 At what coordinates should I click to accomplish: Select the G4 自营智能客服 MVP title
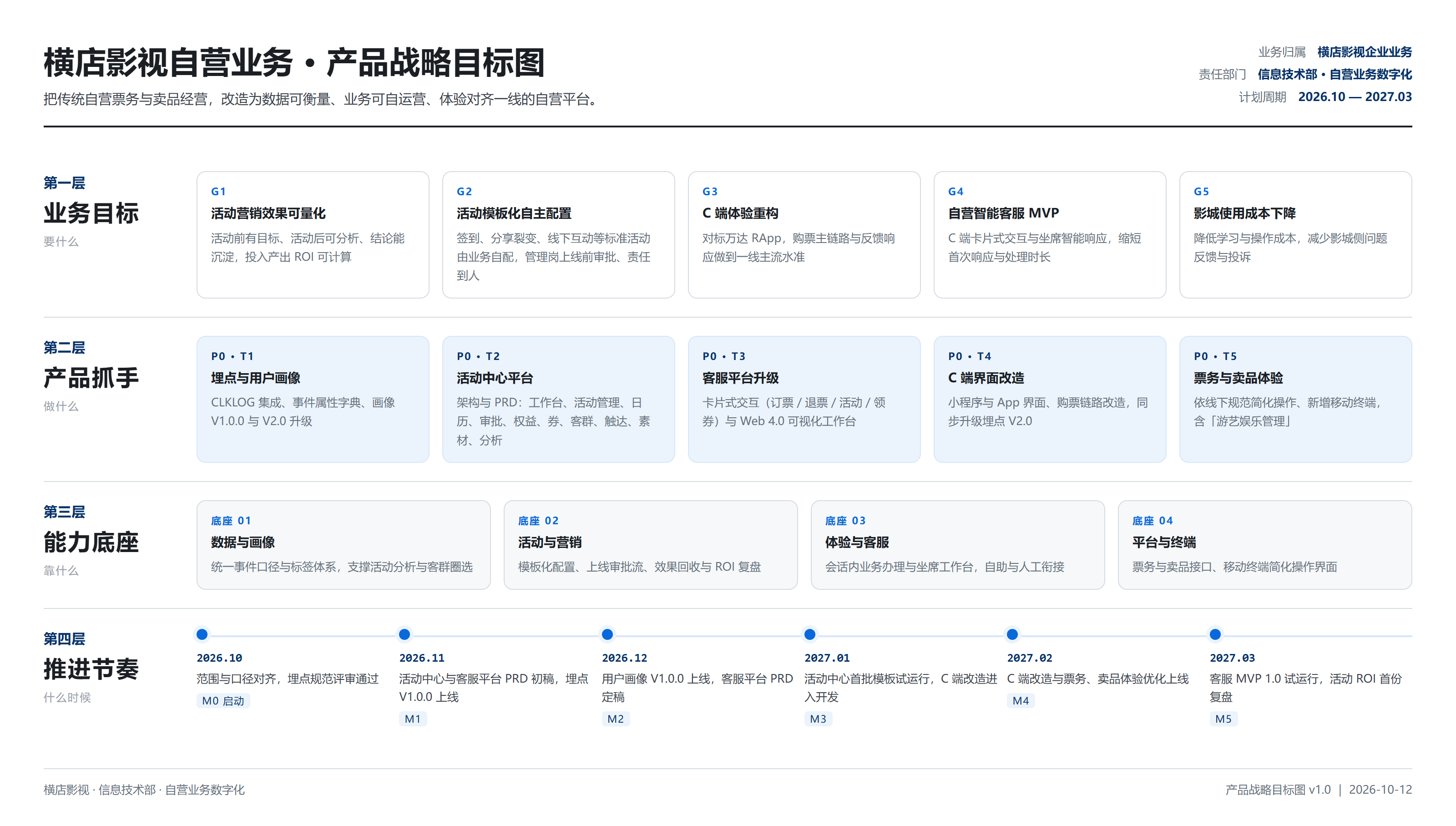click(x=1003, y=213)
